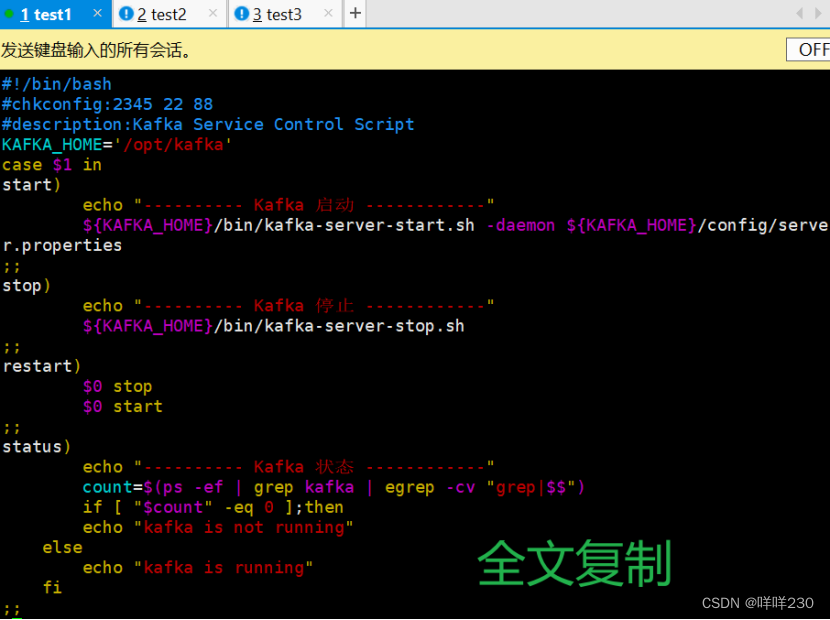
Task: Click the 'kafka is not running' echo line
Action: pyautogui.click(x=218, y=527)
